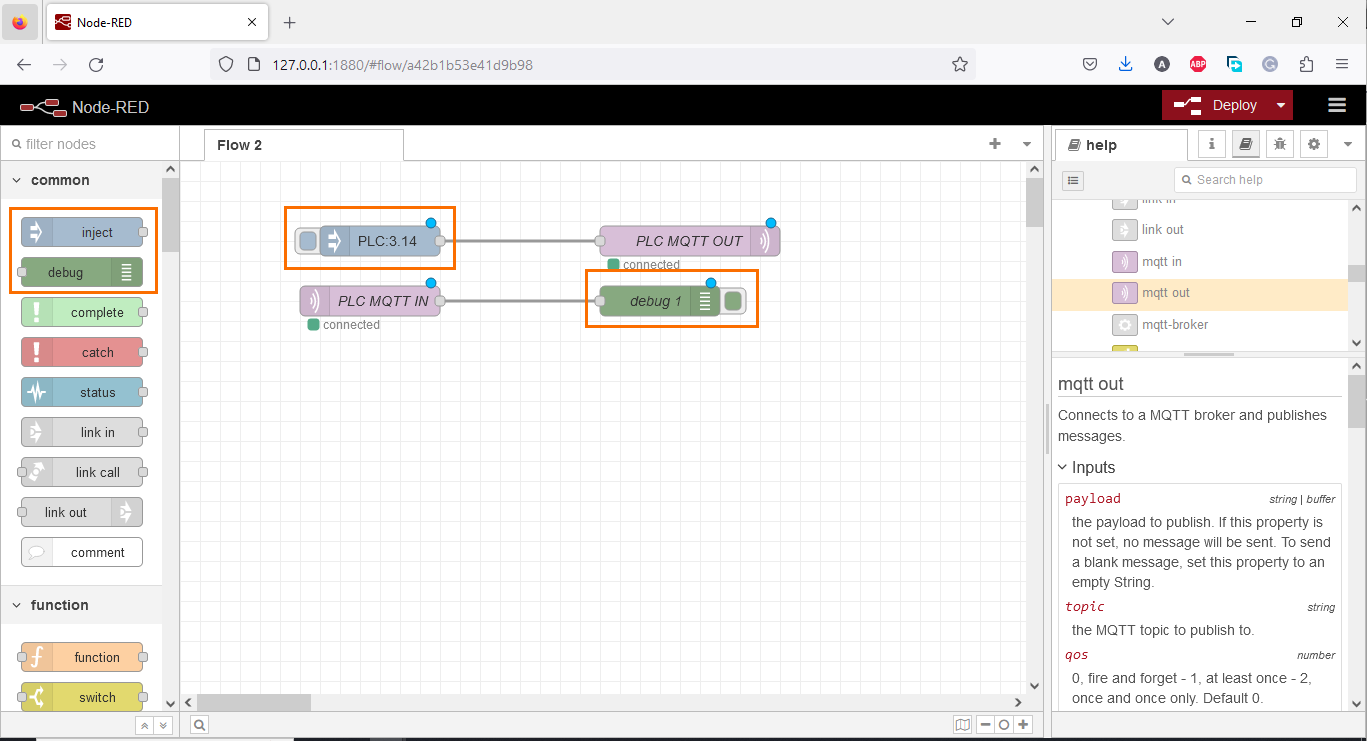Click the canvas vertical scrollbar thumb
Screen dimensions: 1367x741
click(x=1034, y=203)
